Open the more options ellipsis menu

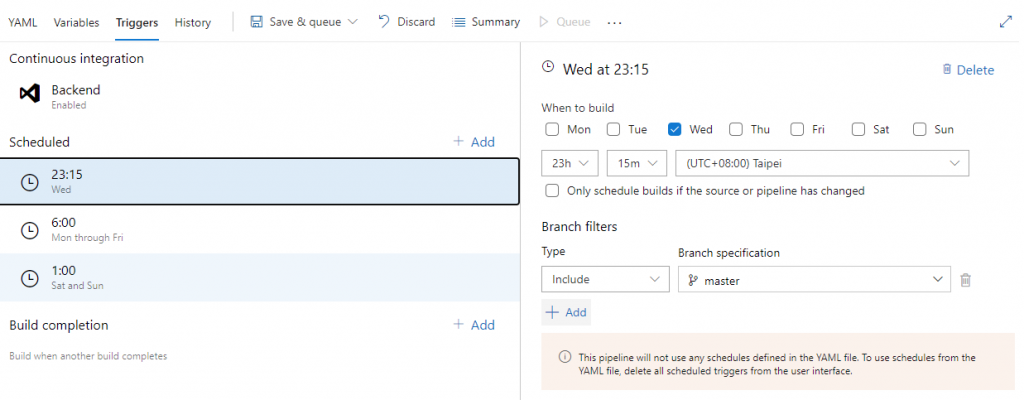coord(614,22)
